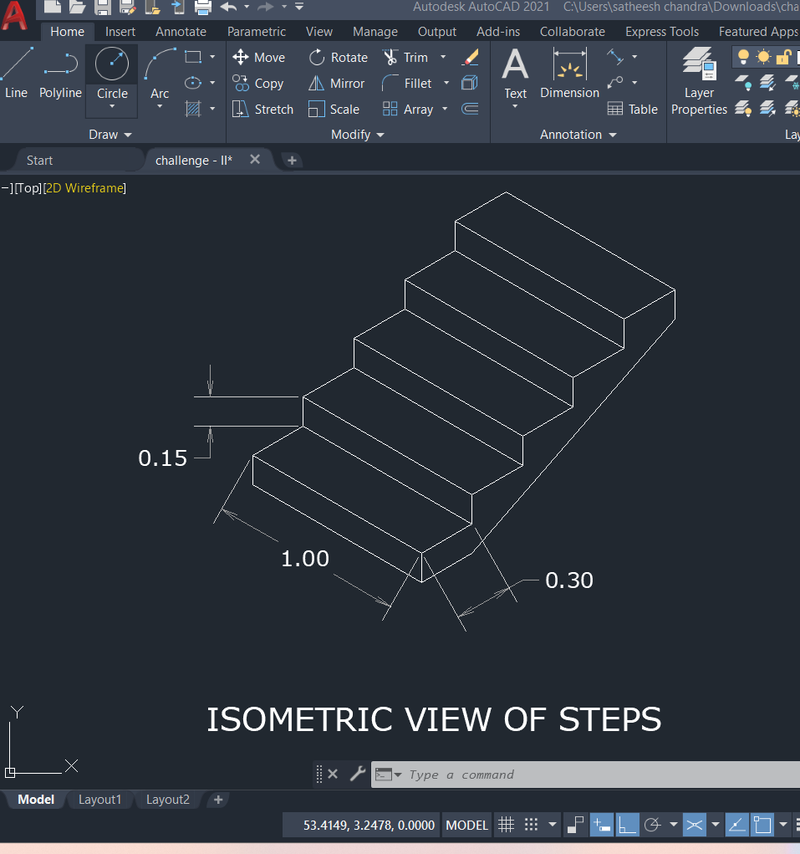Click the Leader annotation icon
Image resolution: width=800 pixels, height=854 pixels.
[x=615, y=83]
